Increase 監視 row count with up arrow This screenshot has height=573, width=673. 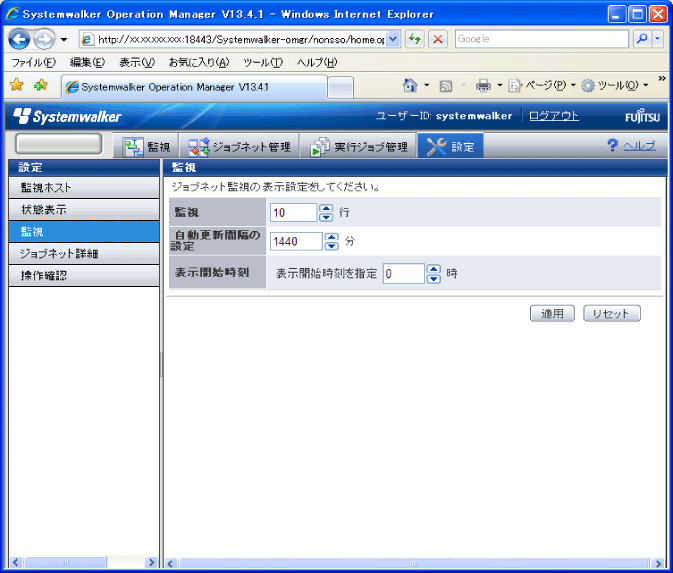[326, 208]
